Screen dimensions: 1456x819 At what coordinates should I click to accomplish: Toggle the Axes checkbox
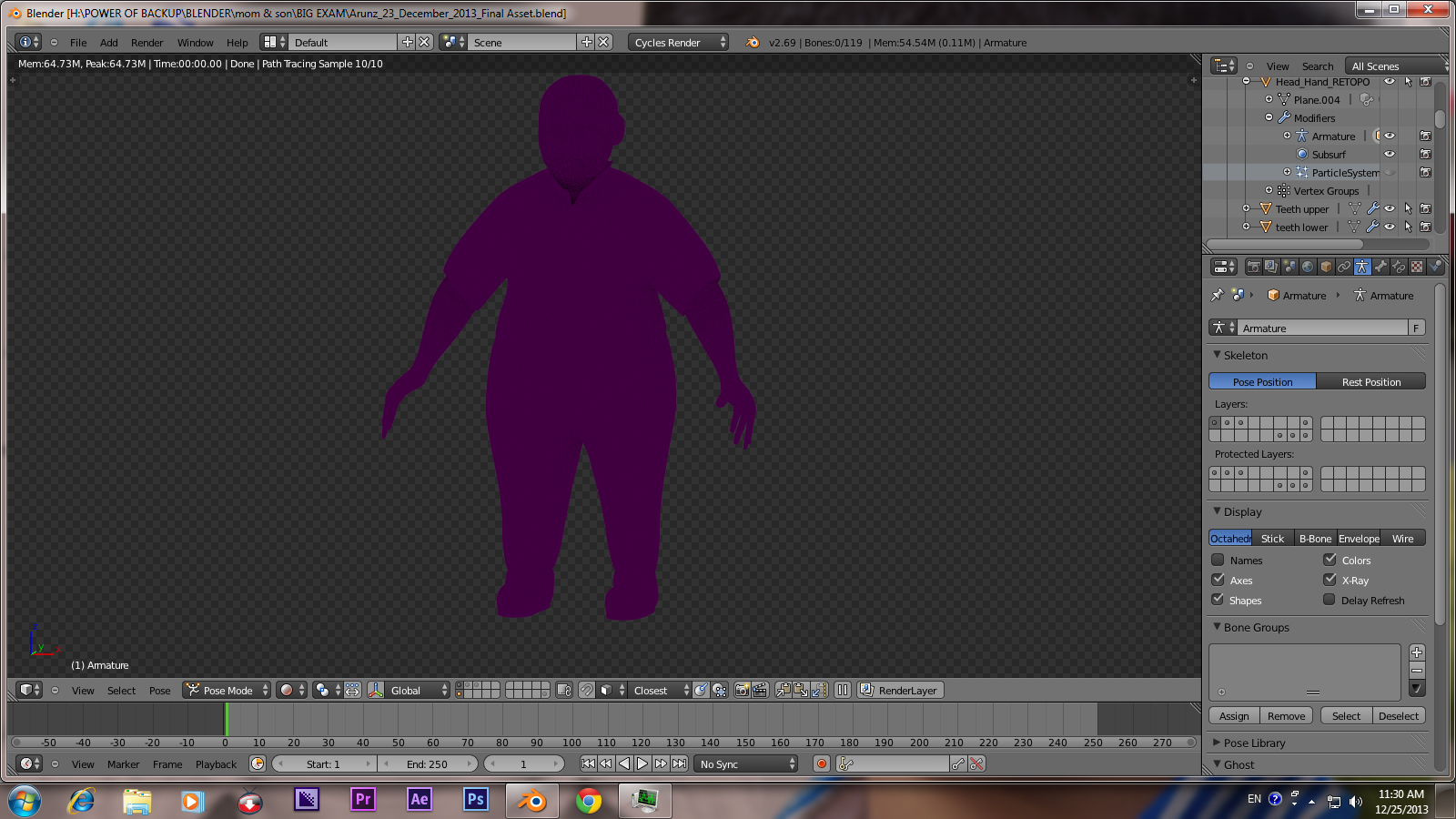coord(1218,580)
